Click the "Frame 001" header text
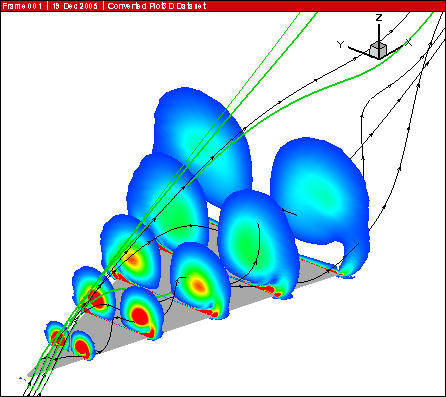The width and height of the screenshot is (446, 397). coord(22,6)
